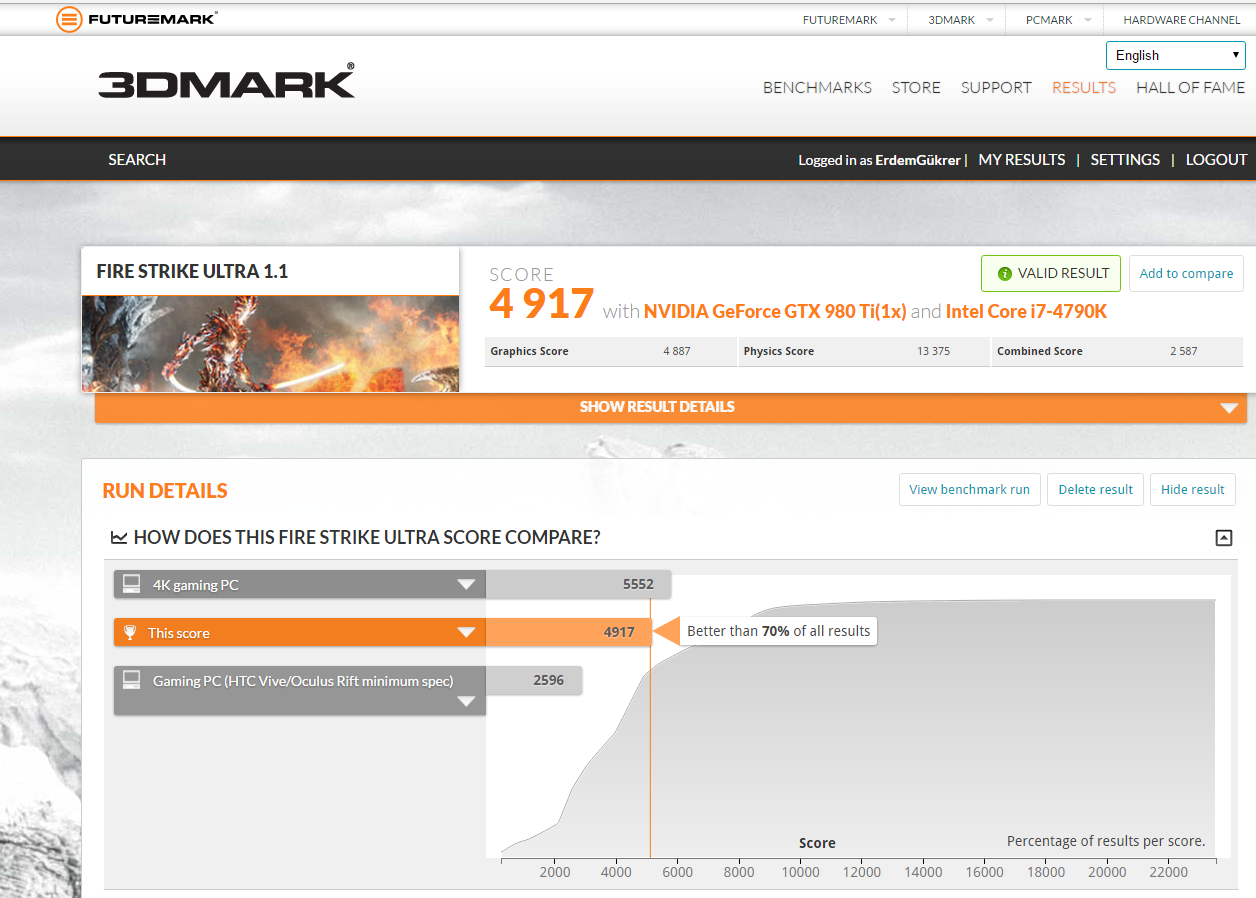The image size is (1256, 898).
Task: Click the 4917 orange score bar value
Action: click(619, 632)
